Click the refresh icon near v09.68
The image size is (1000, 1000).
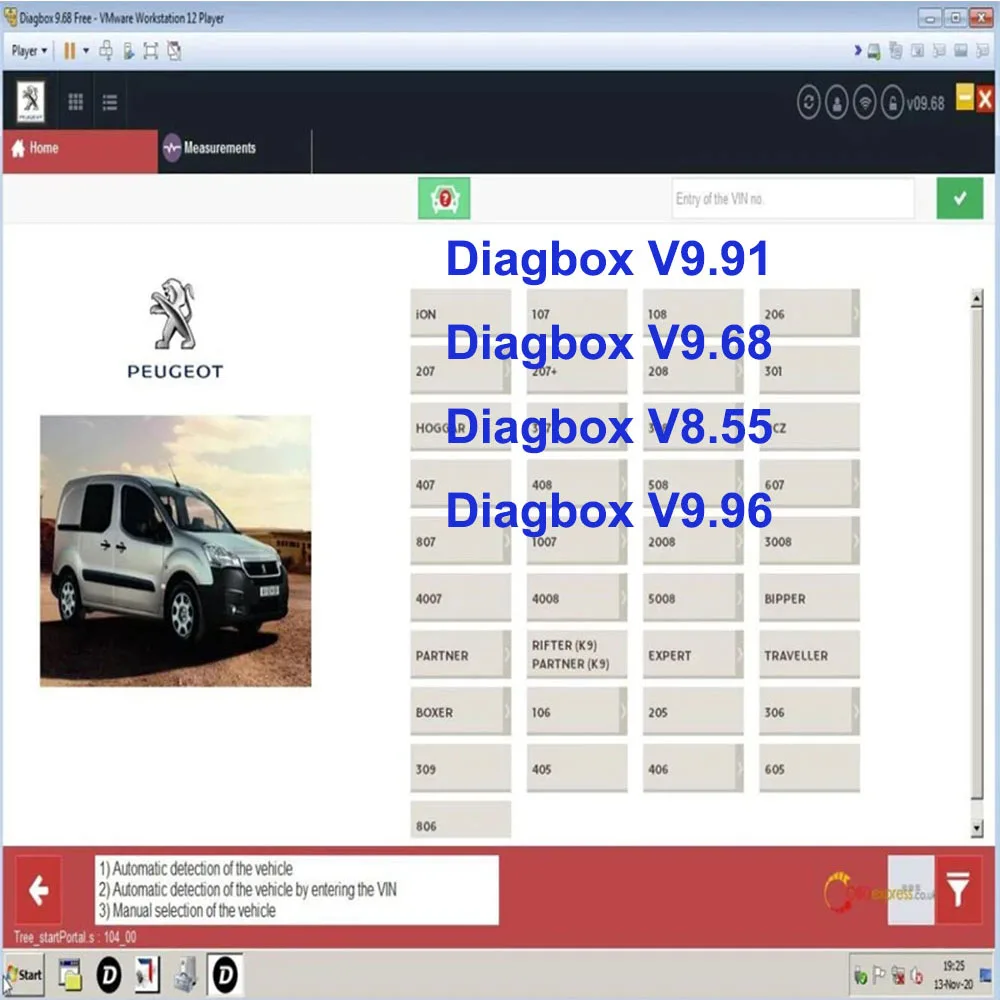(810, 101)
